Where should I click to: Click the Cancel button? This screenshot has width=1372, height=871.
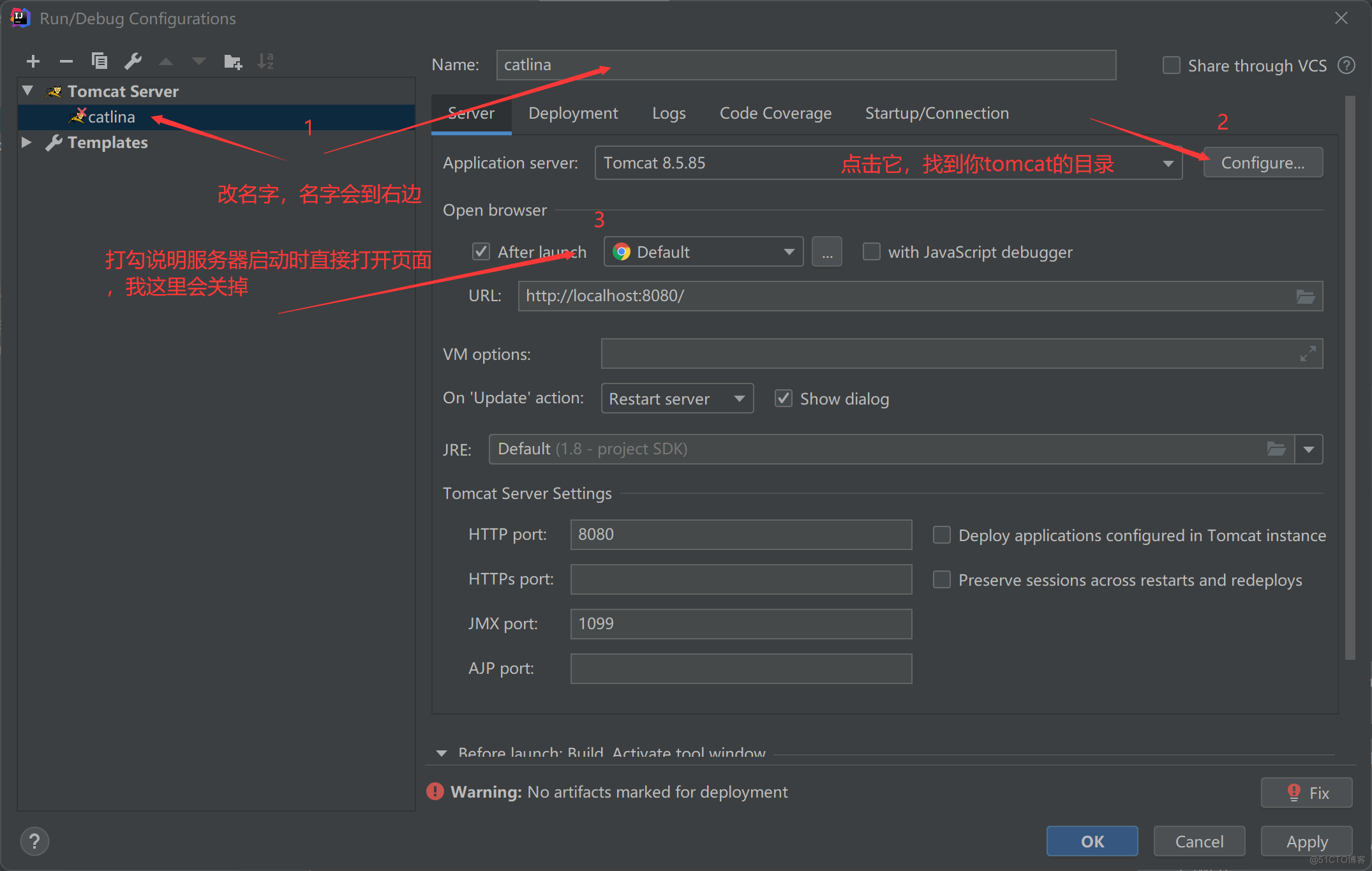click(1199, 841)
